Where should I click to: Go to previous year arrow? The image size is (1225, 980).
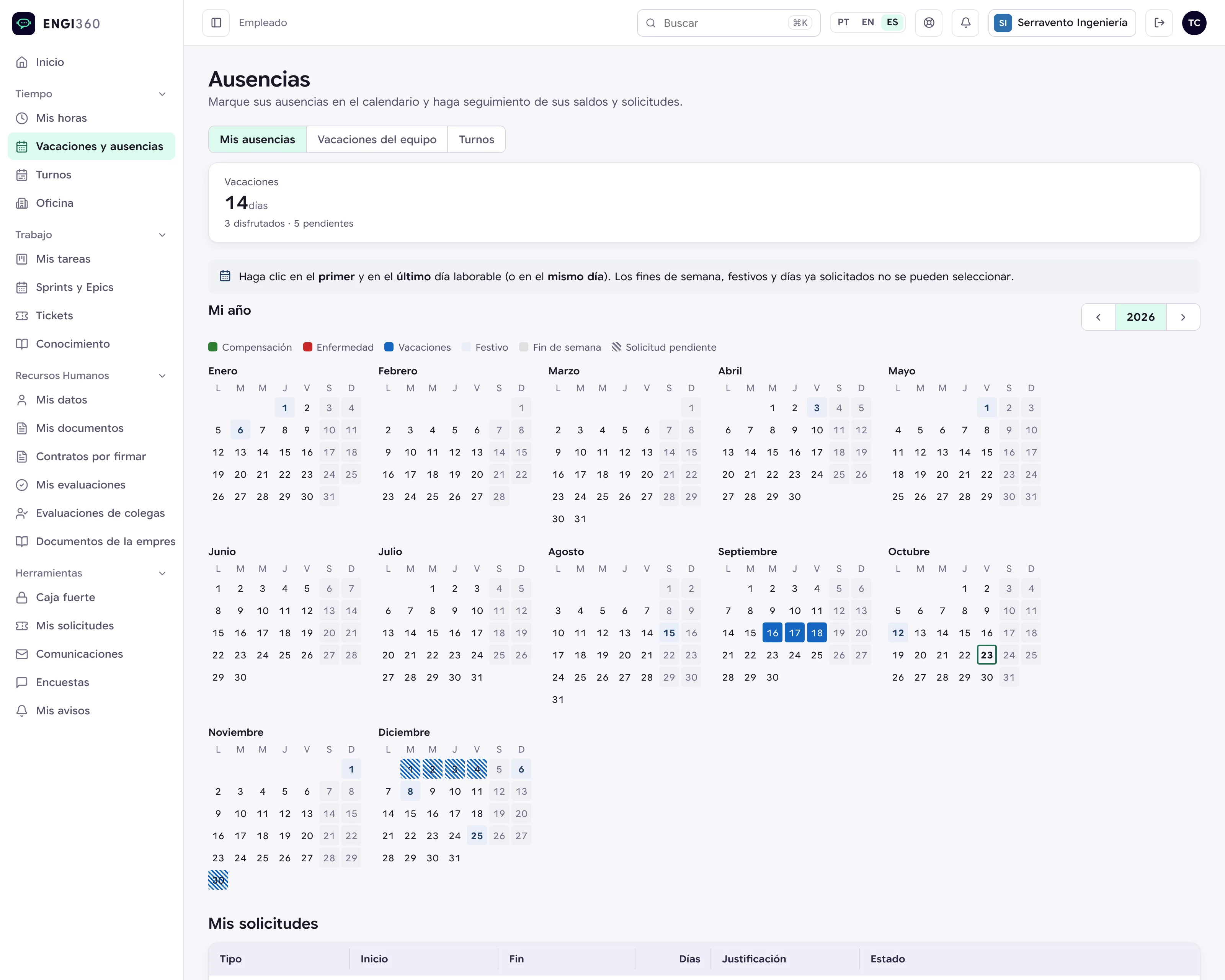[x=1098, y=317]
